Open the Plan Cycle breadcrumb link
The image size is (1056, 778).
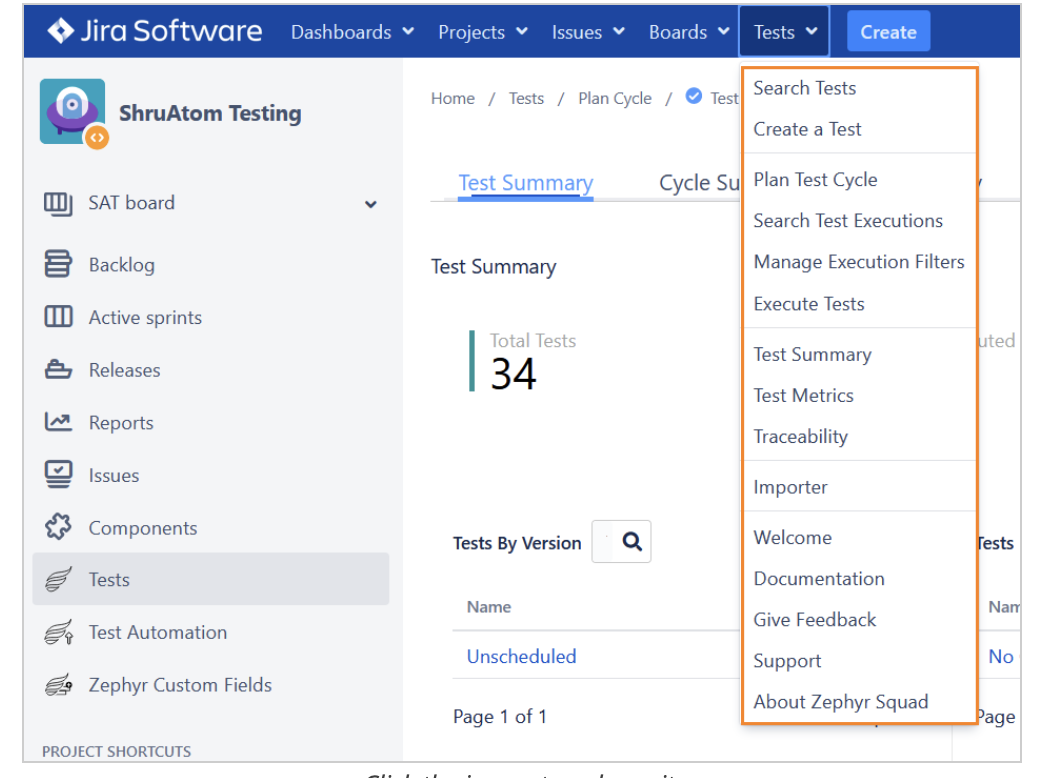click(615, 98)
